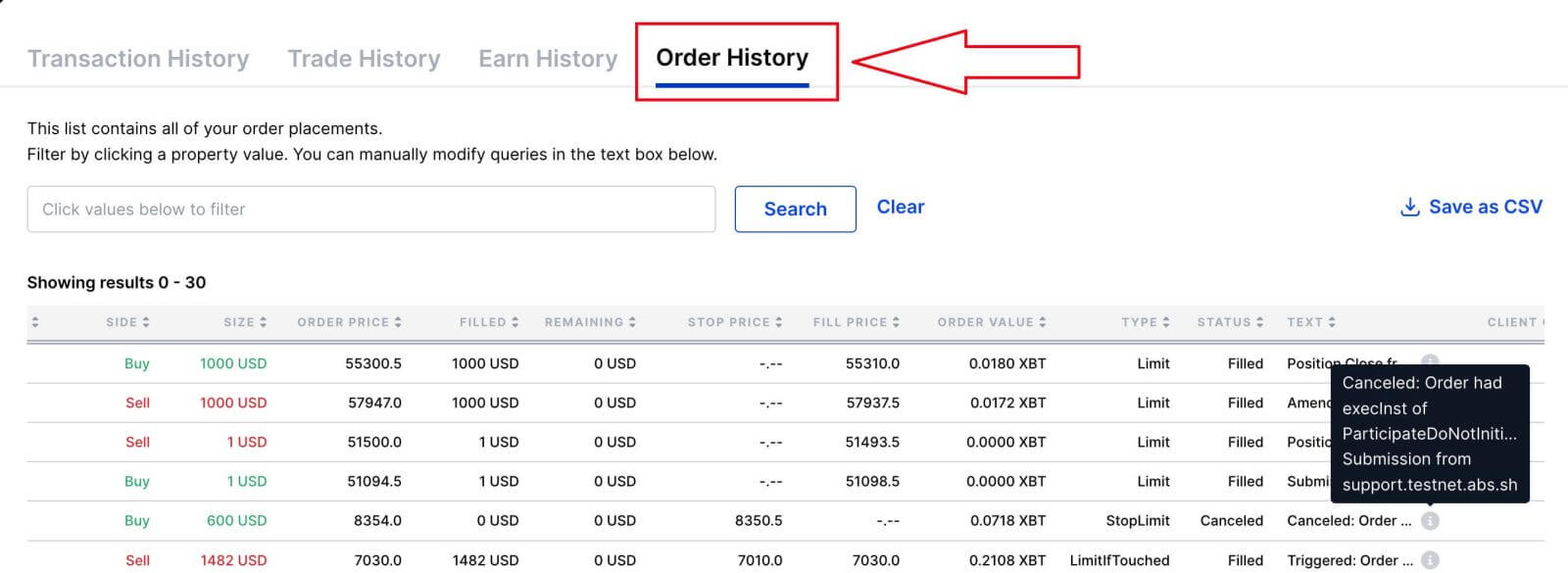Focus the filter query text box
This screenshot has width=1568, height=573.
(370, 210)
